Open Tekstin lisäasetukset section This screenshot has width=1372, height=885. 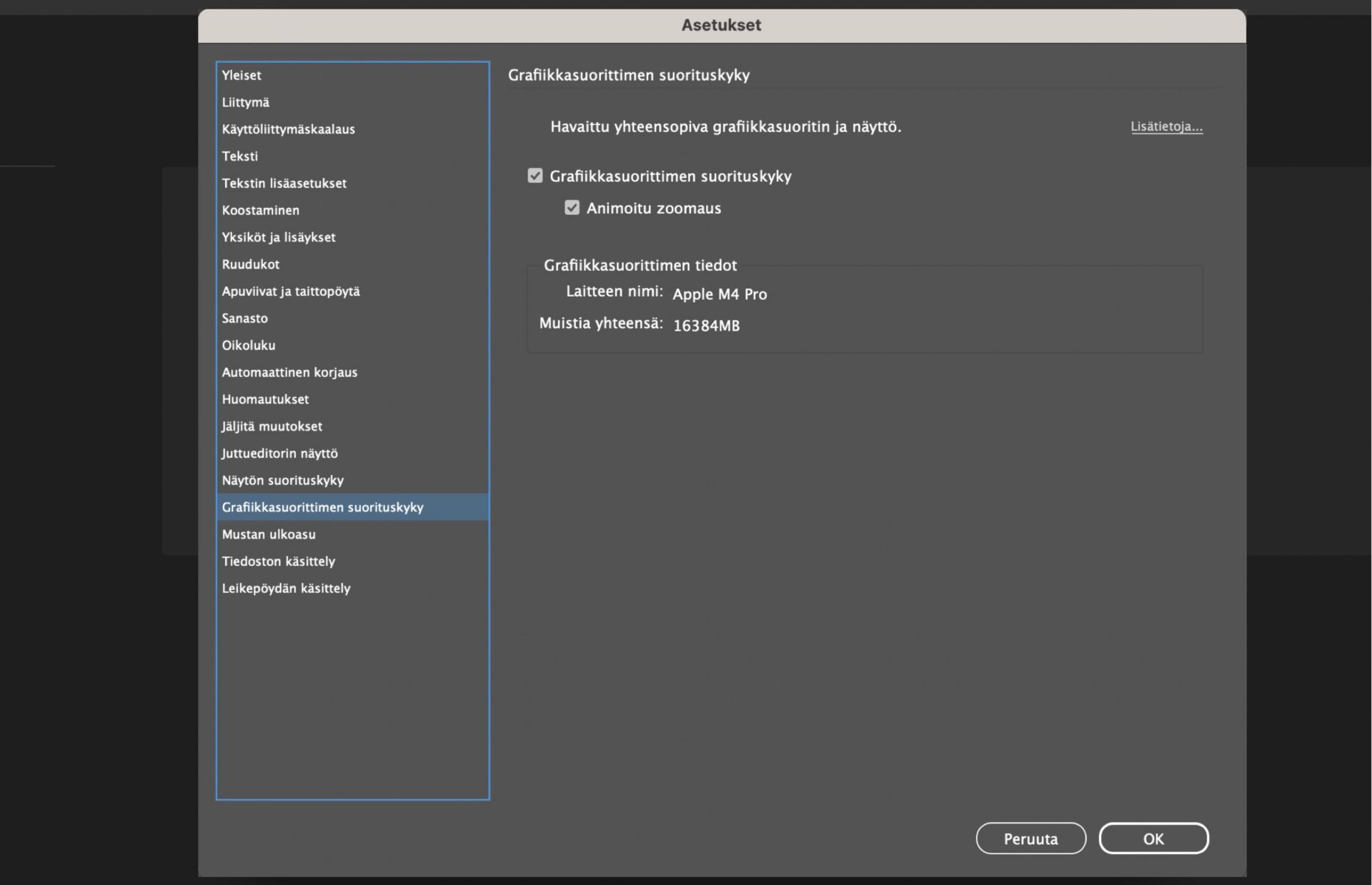click(284, 183)
